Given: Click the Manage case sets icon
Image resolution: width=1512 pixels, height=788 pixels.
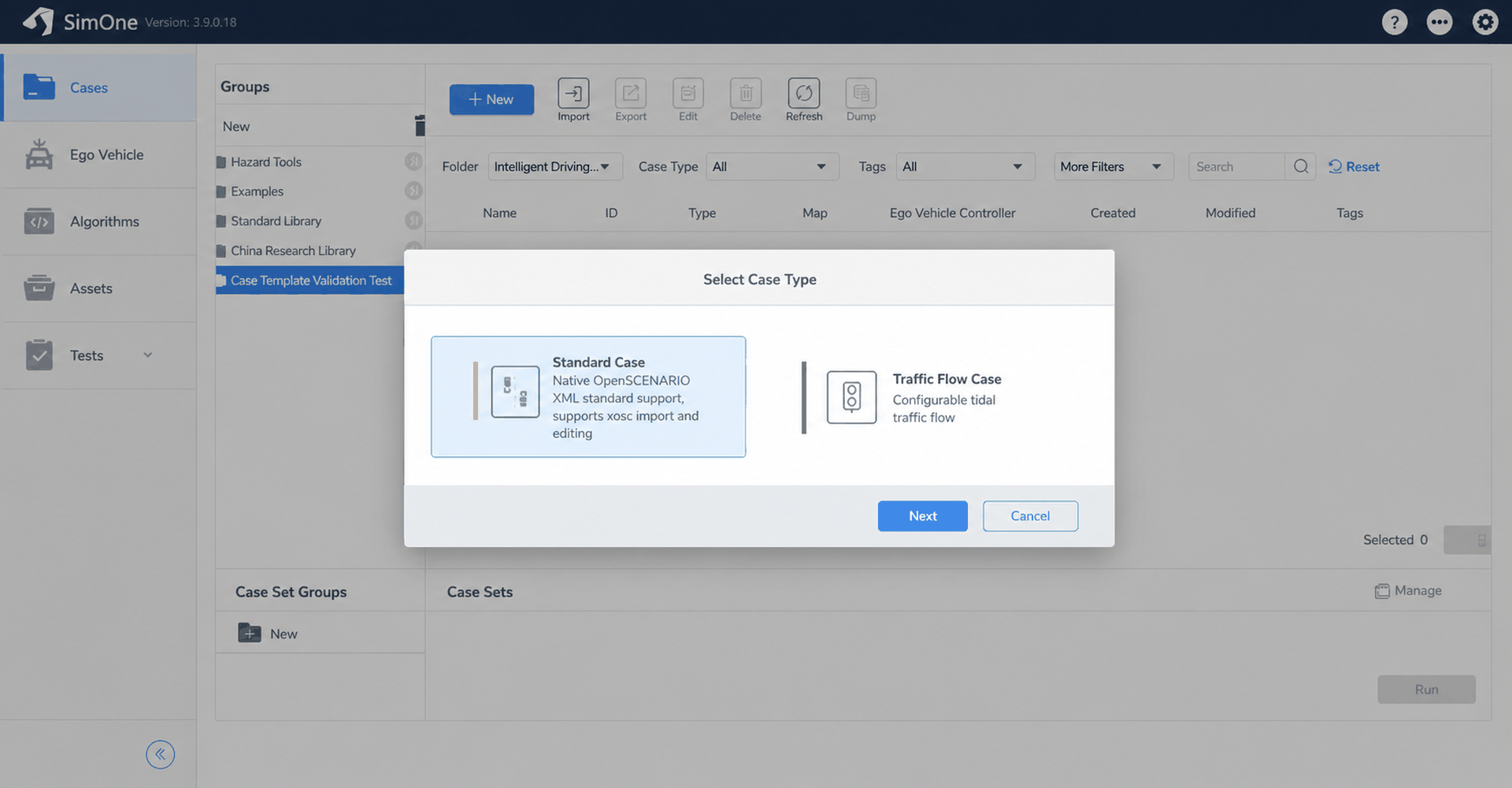Looking at the screenshot, I should (x=1382, y=591).
